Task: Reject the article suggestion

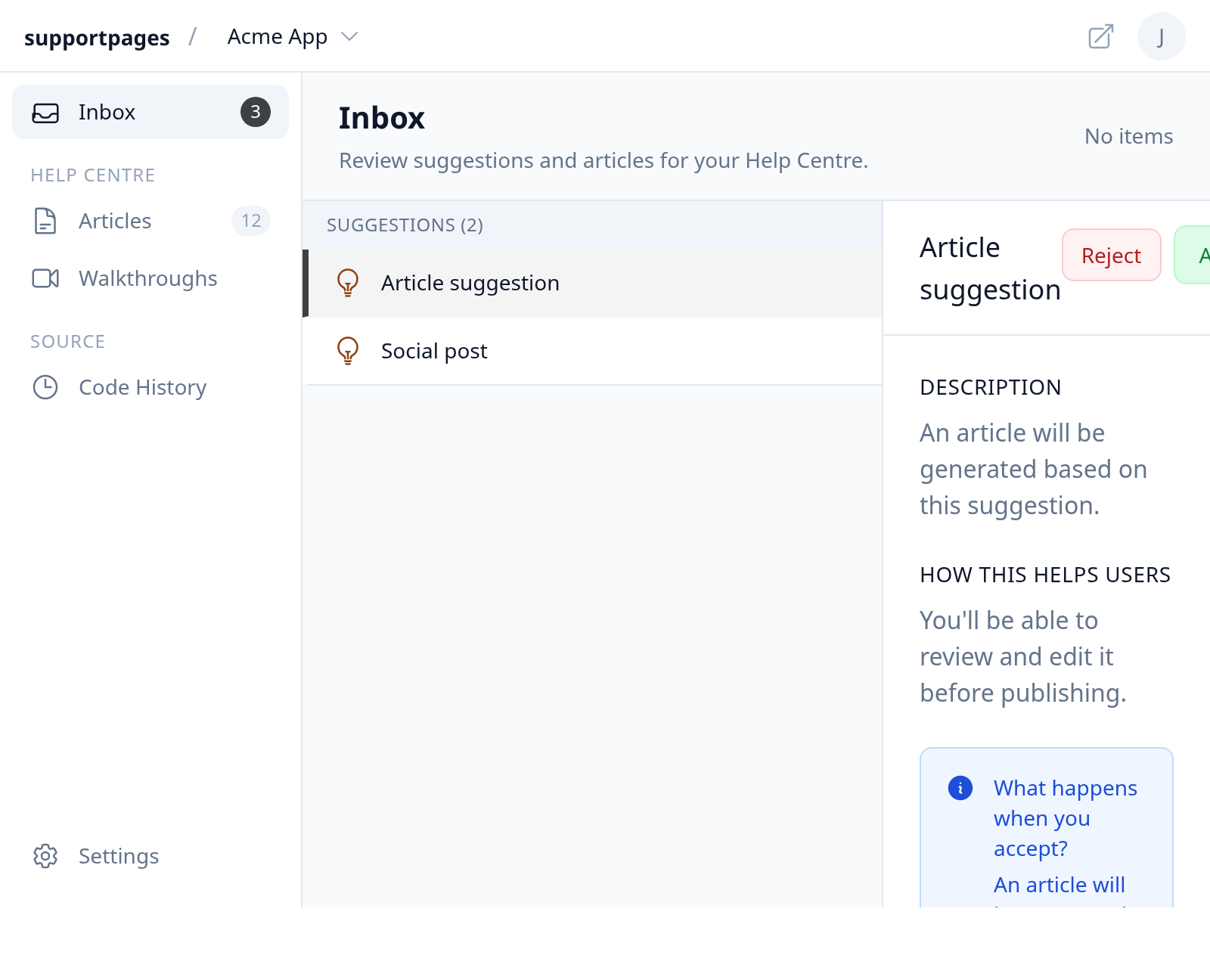Action: tap(1111, 256)
